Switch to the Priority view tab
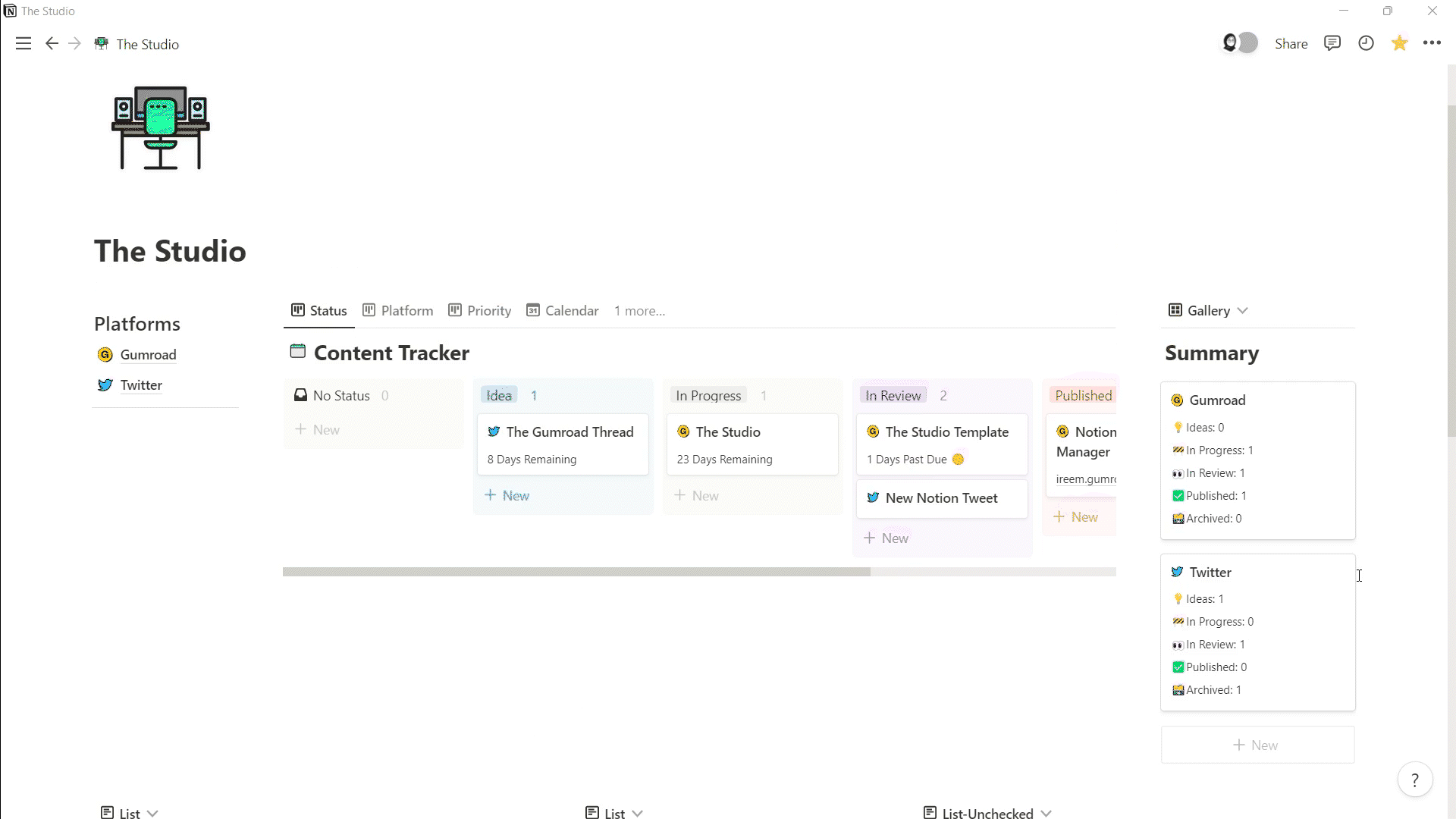Viewport: 1456px width, 819px height. [x=480, y=311]
